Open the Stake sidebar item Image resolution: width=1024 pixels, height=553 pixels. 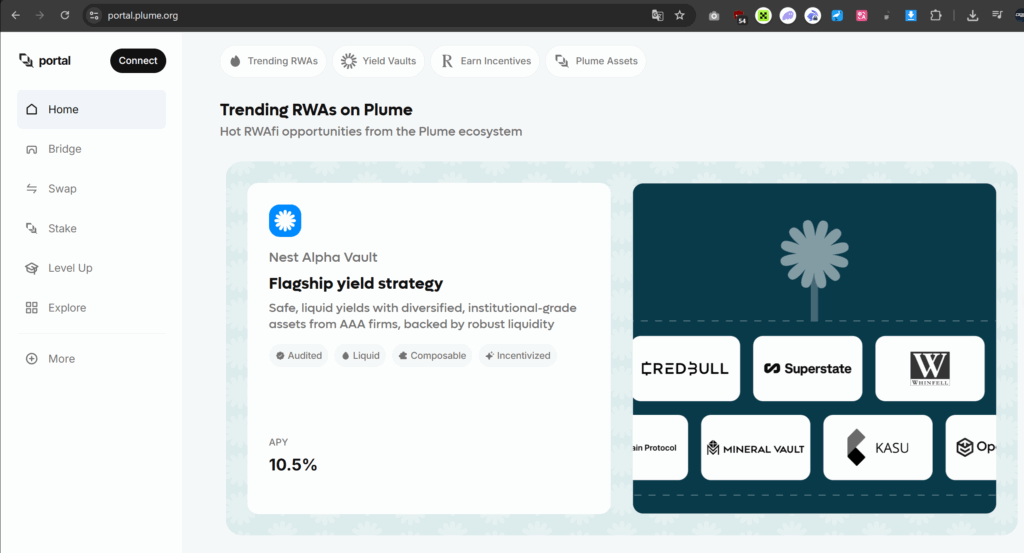tap(91, 229)
